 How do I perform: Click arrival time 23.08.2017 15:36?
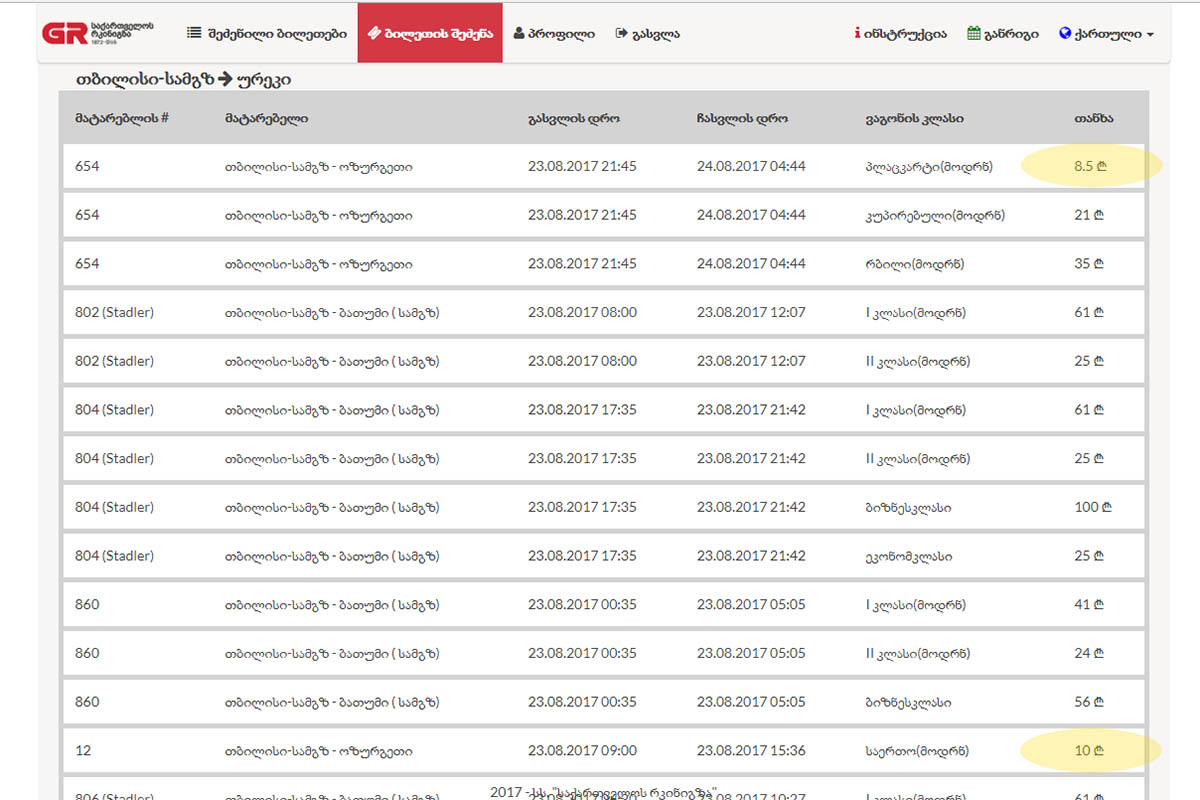(x=751, y=750)
